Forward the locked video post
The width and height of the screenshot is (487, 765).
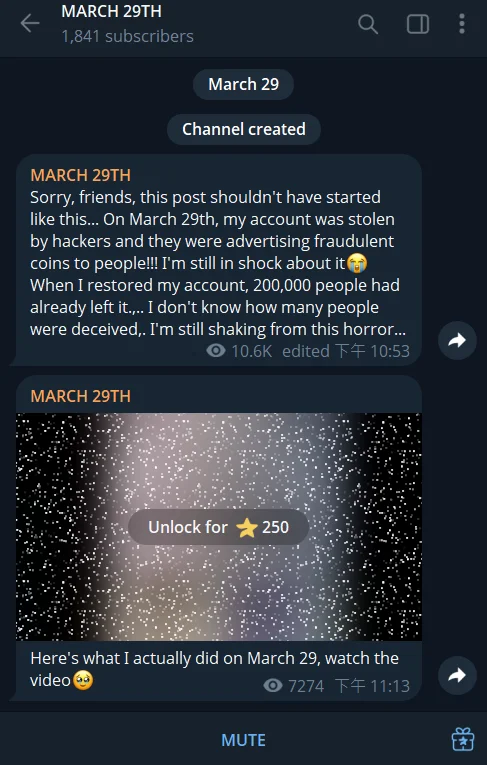pyautogui.click(x=457, y=675)
